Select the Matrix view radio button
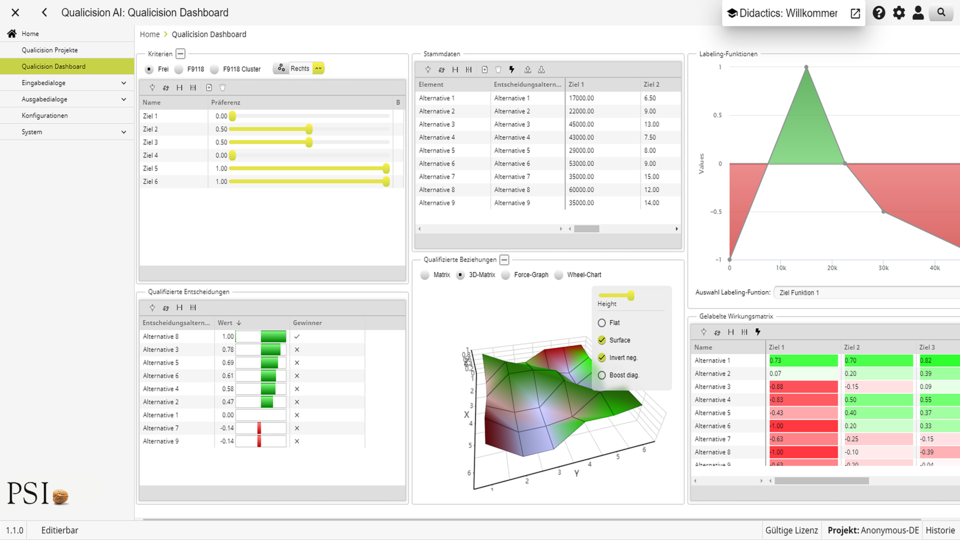 pyautogui.click(x=425, y=275)
